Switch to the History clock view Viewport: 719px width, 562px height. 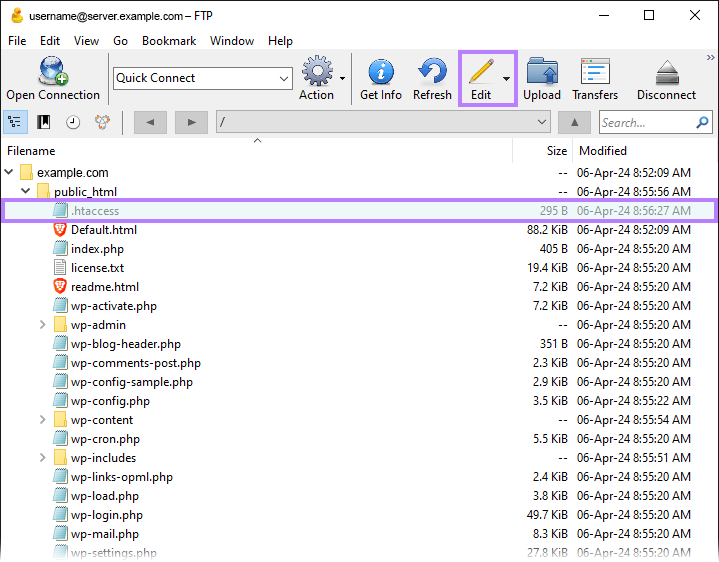coord(73,122)
